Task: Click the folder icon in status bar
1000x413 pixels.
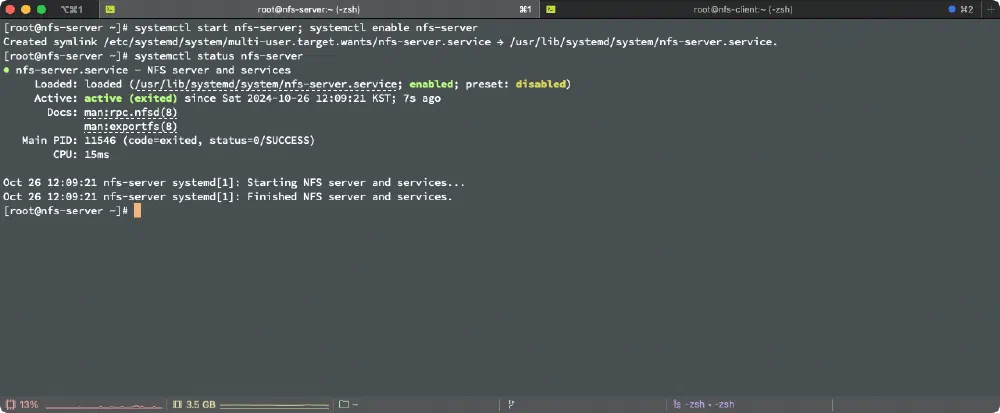Action: pos(343,405)
